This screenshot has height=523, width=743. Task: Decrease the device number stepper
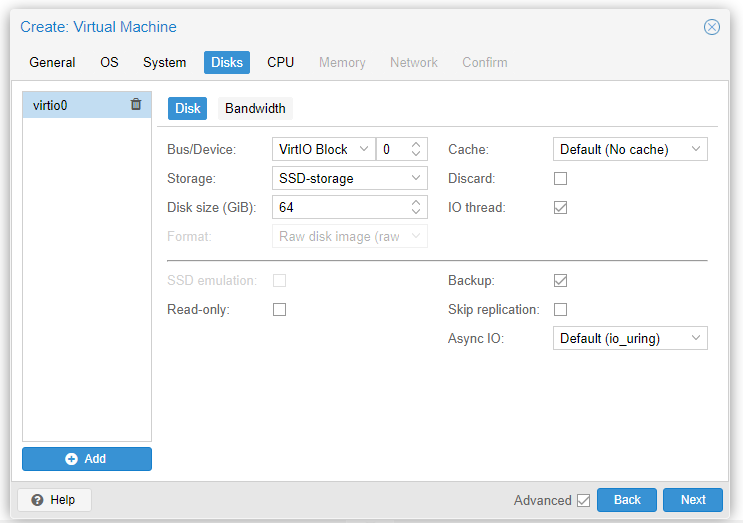tap(416, 154)
